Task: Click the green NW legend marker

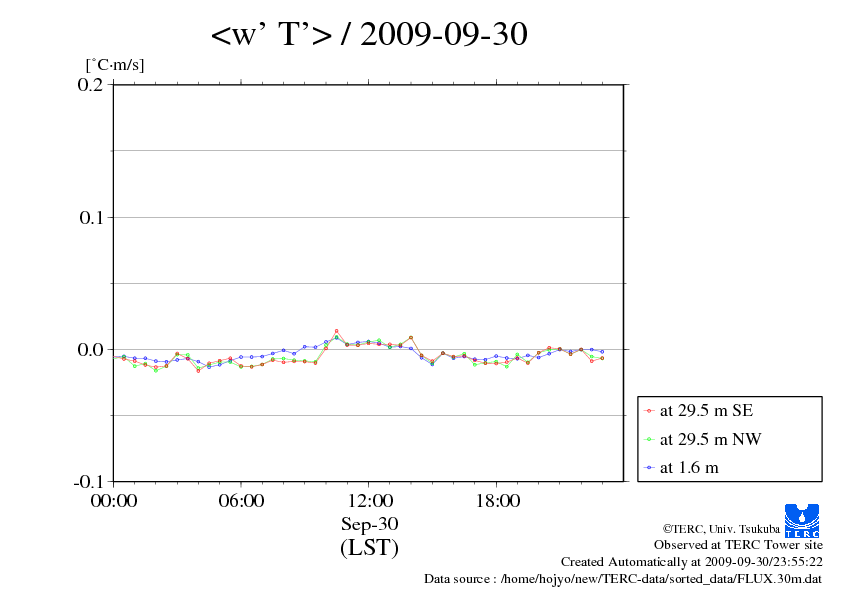Action: point(649,440)
